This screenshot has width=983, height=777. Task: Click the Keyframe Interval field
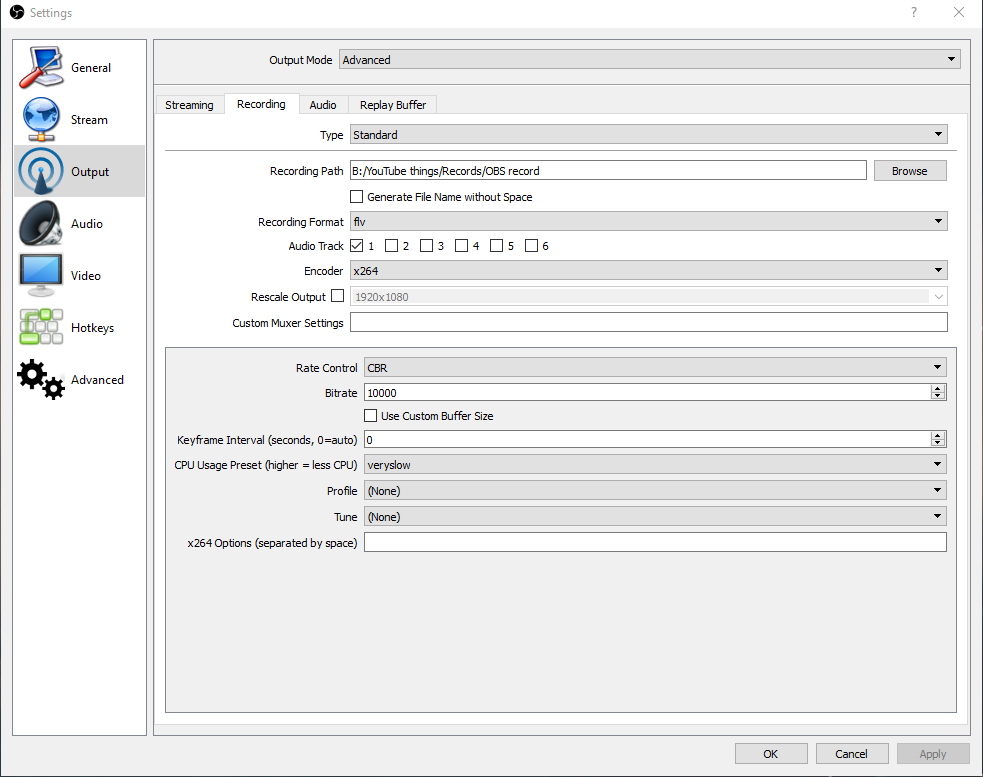point(648,440)
